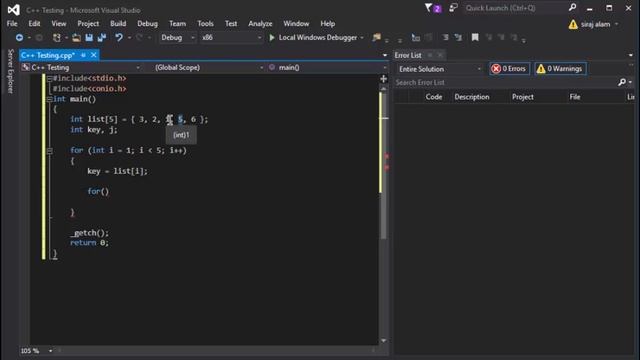Click the C++ Testing project icon
640x360 pixels.
point(26,67)
